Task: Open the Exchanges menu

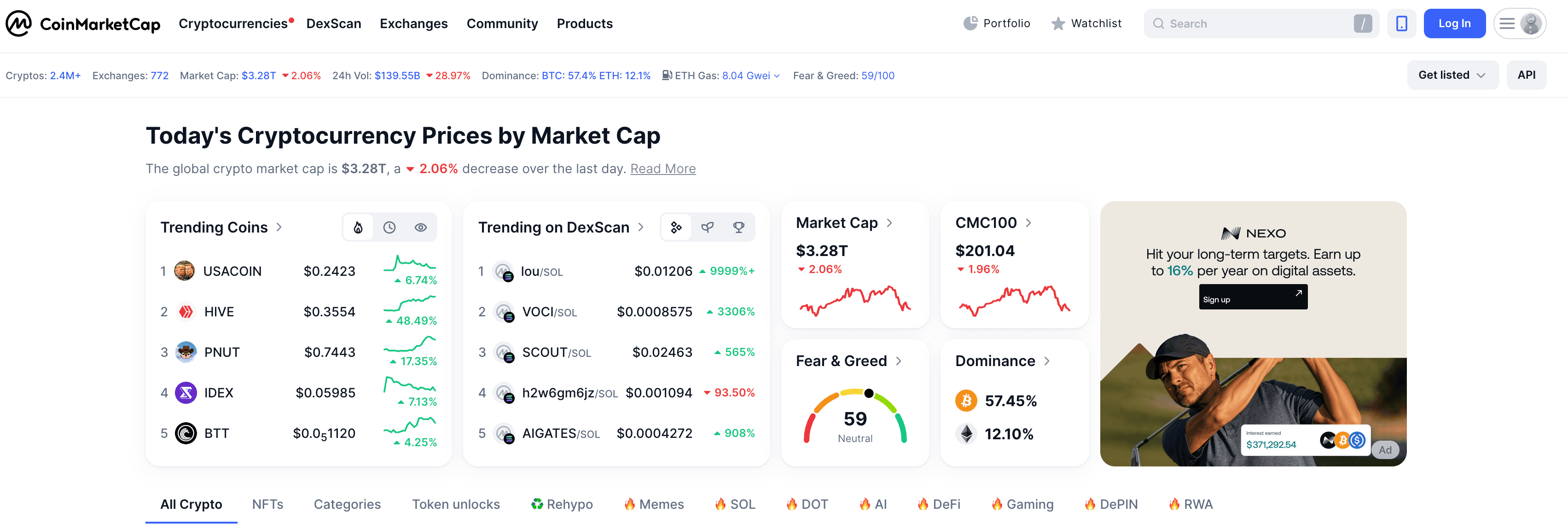Action: coord(413,24)
